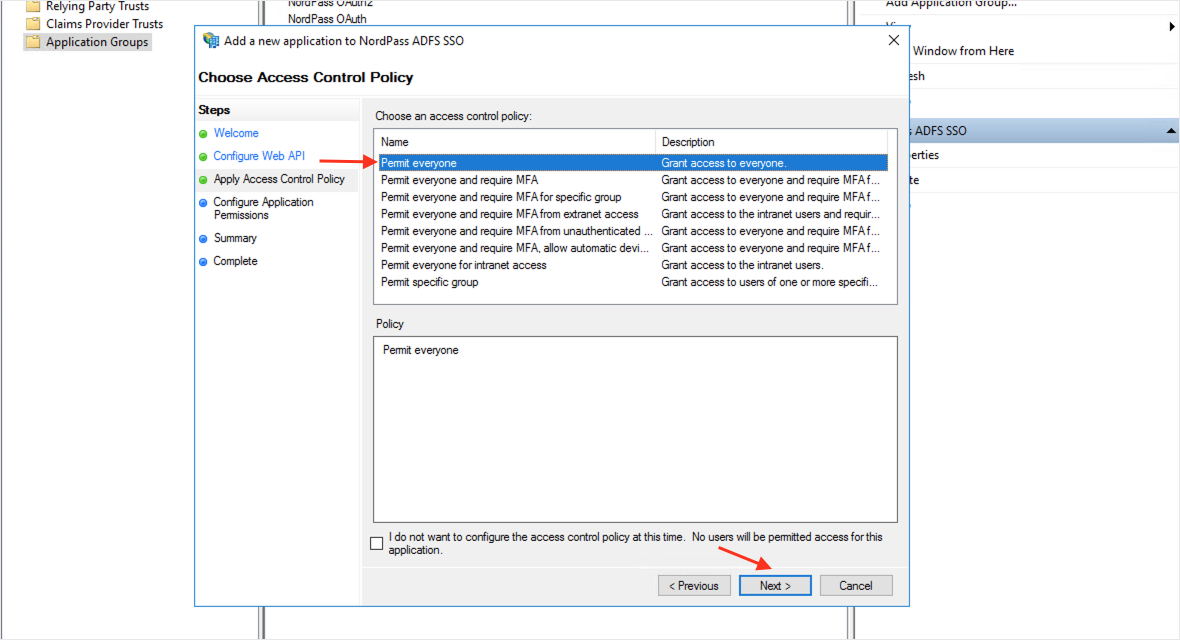
Task: Click the Configure Web API green bullet
Action: coord(203,157)
